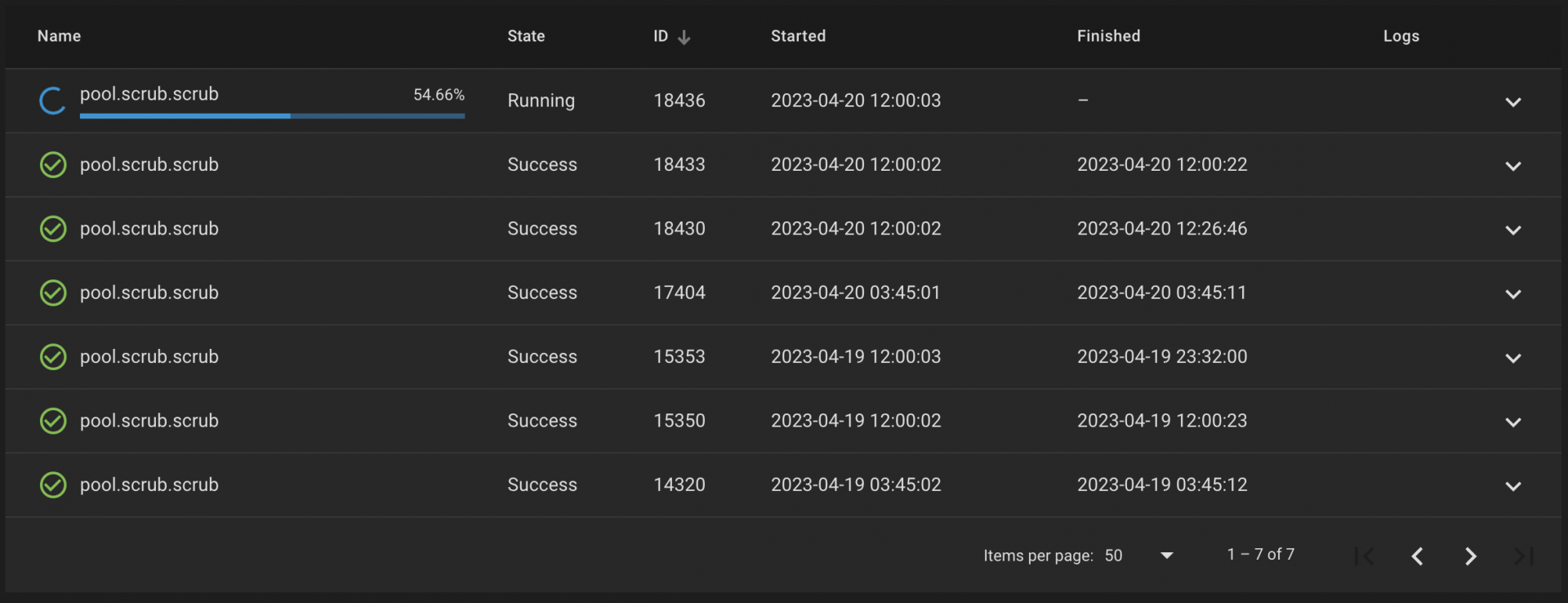Image resolution: width=1568 pixels, height=603 pixels.
Task: Jump to the last page of results
Action: pos(1523,556)
